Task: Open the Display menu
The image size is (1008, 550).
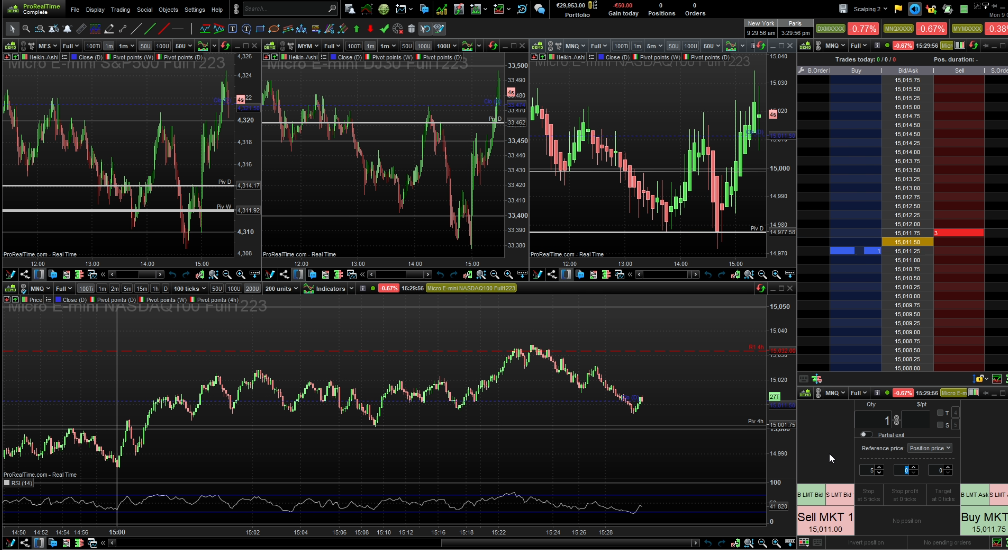Action: pyautogui.click(x=94, y=10)
